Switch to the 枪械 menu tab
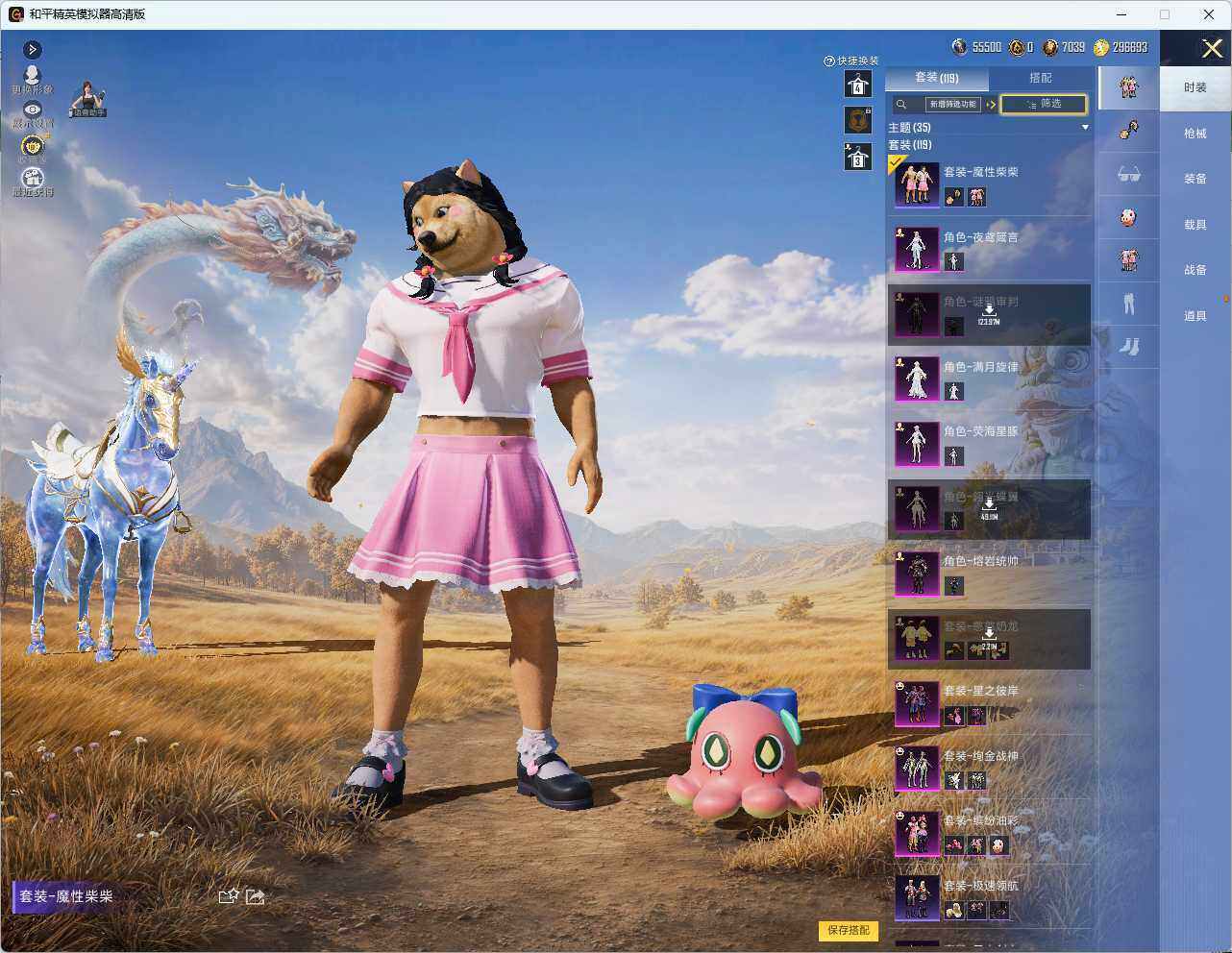 [1195, 134]
